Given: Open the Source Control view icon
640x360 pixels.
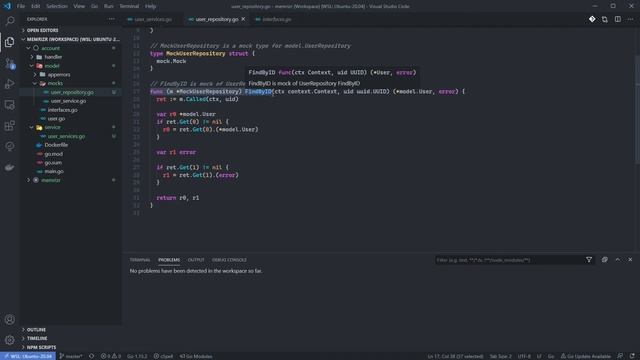Looking at the screenshot, I should coord(10,63).
